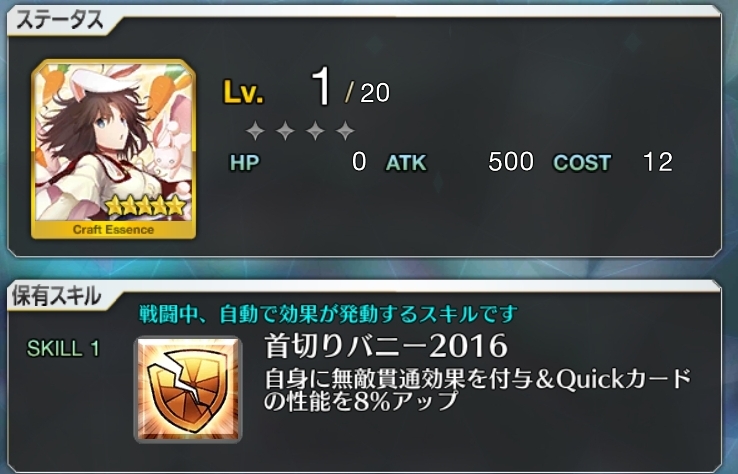
Task: Tap the bunny girl Craft Essence portrait
Action: [x=113, y=149]
